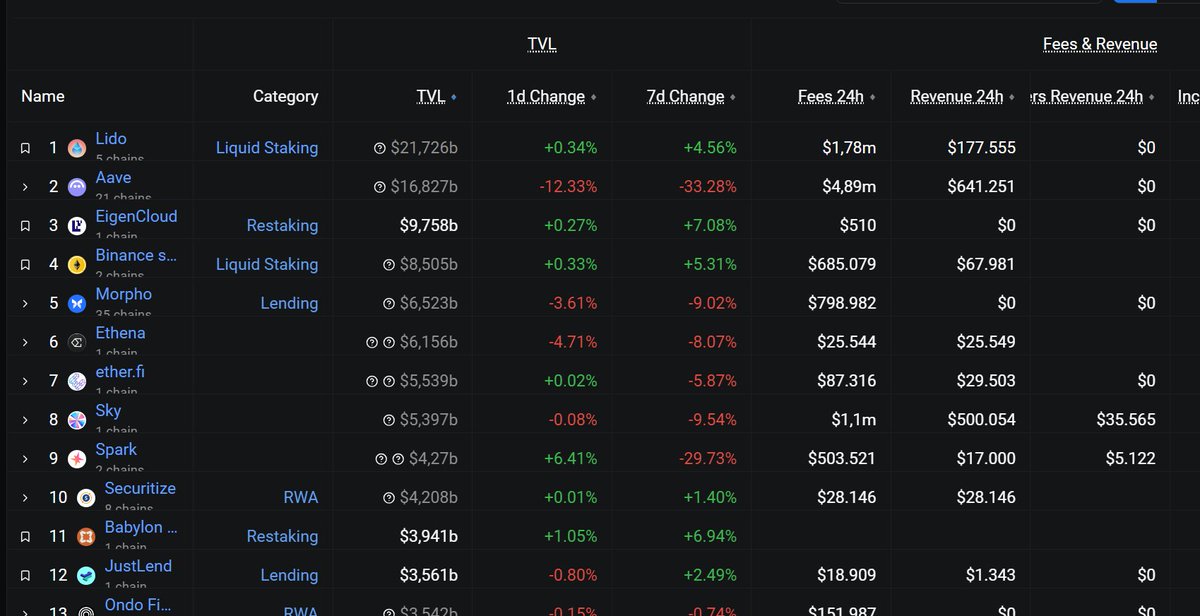The image size is (1200, 616).
Task: Toggle the bookmark for EigenCloud
Action: click(25, 226)
